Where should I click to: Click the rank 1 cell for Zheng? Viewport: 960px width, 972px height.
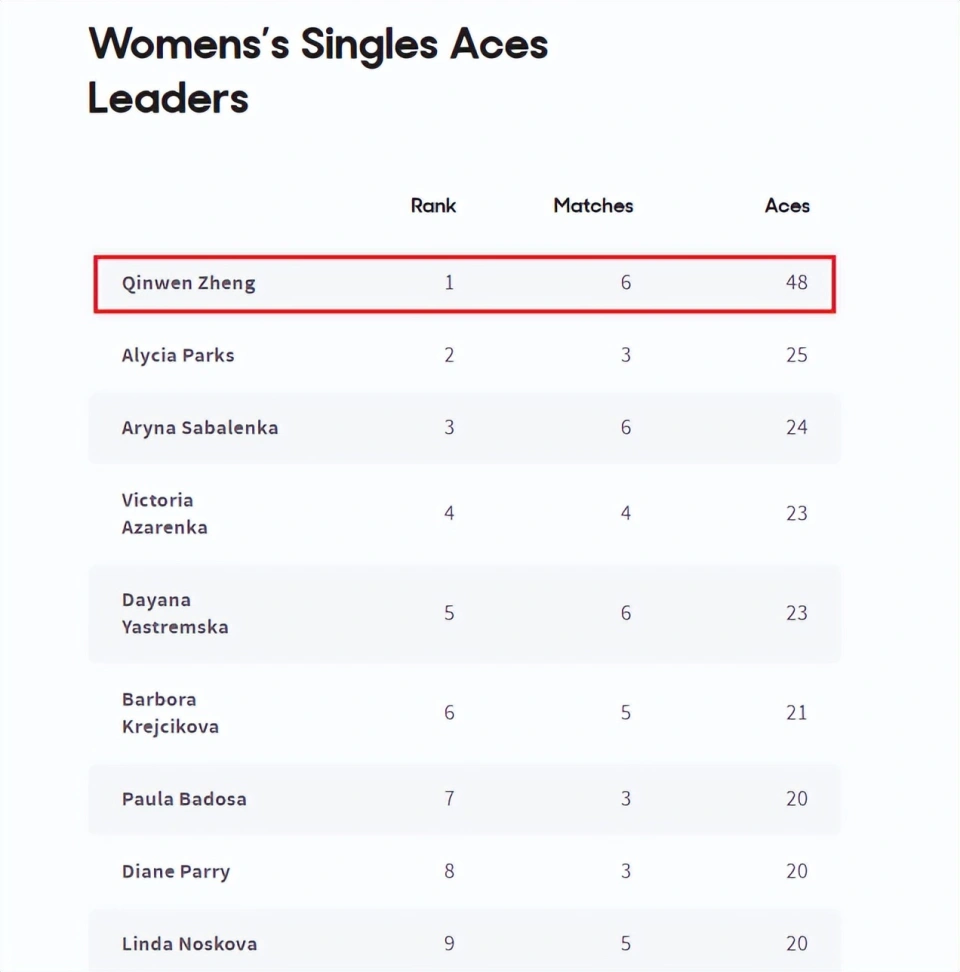point(449,283)
